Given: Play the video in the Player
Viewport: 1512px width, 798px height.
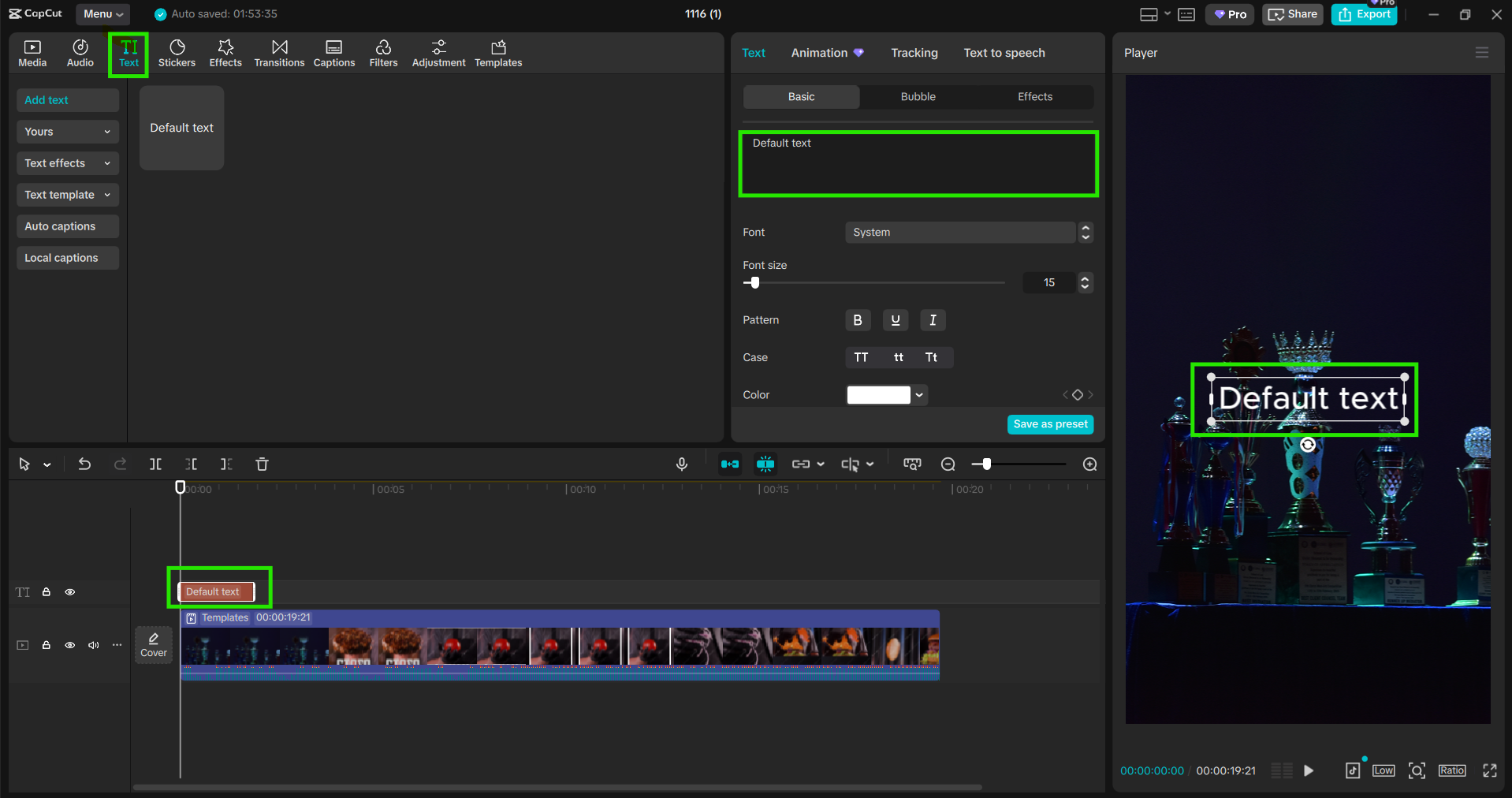Looking at the screenshot, I should (1309, 770).
